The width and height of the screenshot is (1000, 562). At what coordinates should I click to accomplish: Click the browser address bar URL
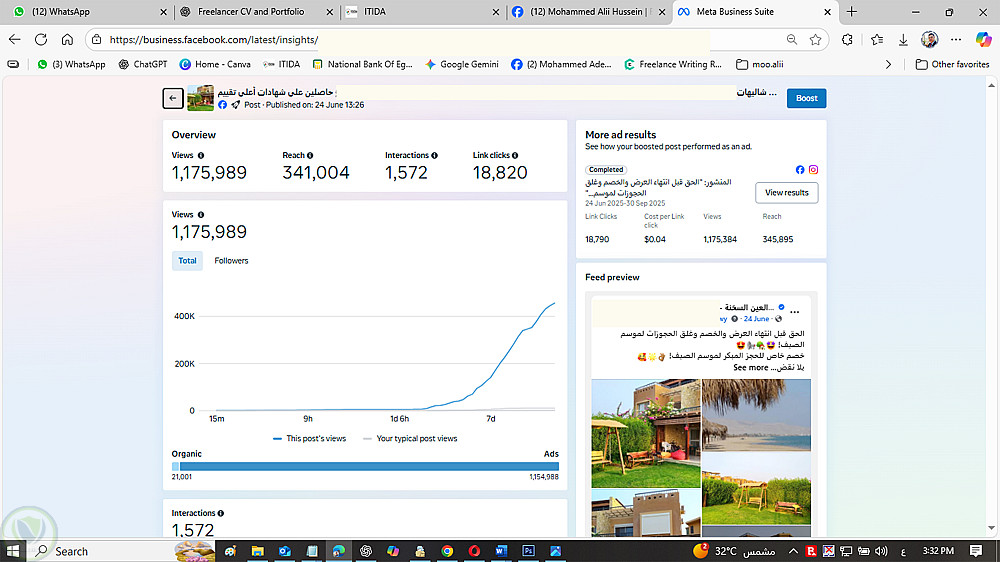pyautogui.click(x=214, y=40)
